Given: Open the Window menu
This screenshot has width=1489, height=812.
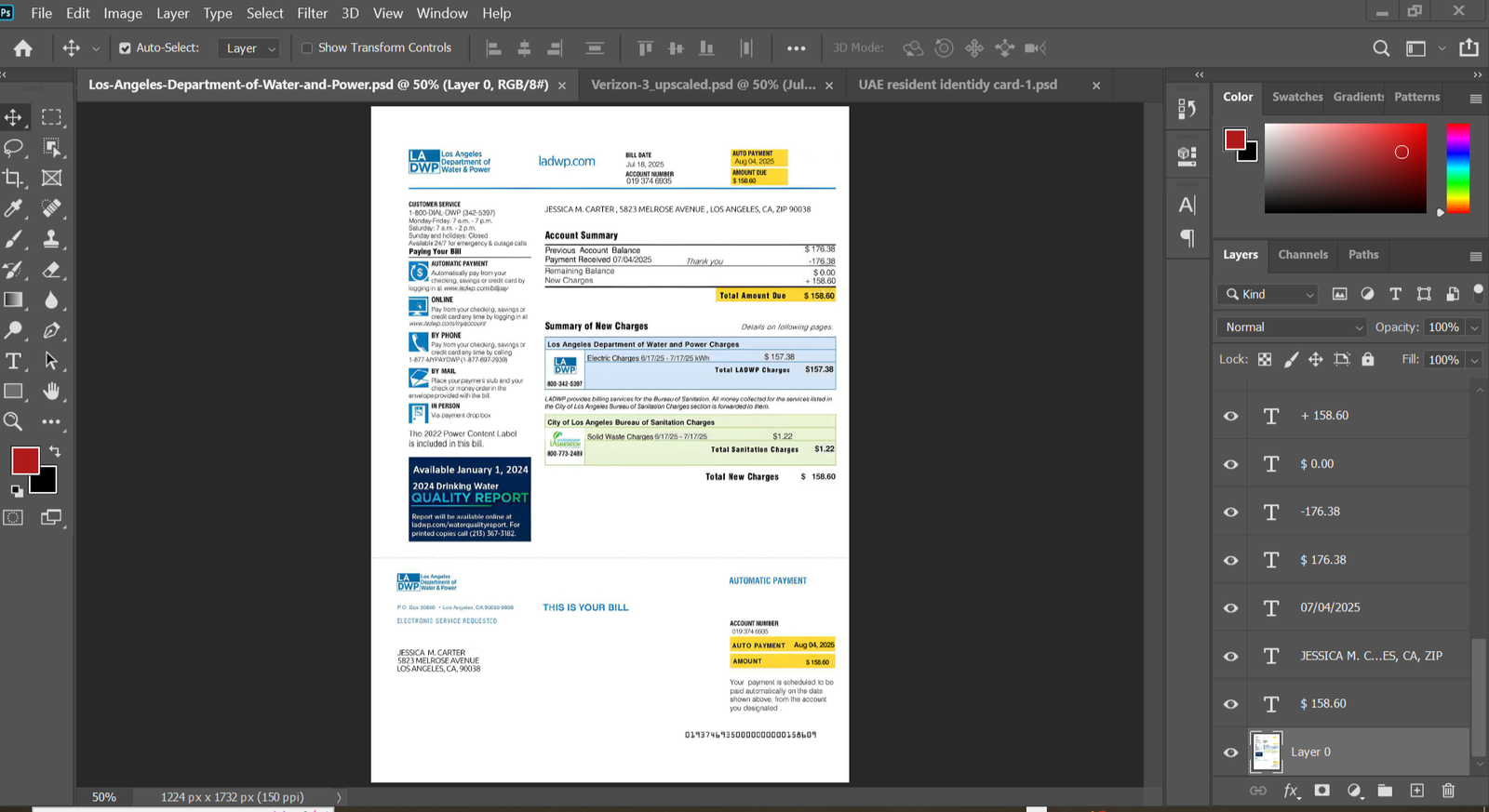Looking at the screenshot, I should 442,13.
